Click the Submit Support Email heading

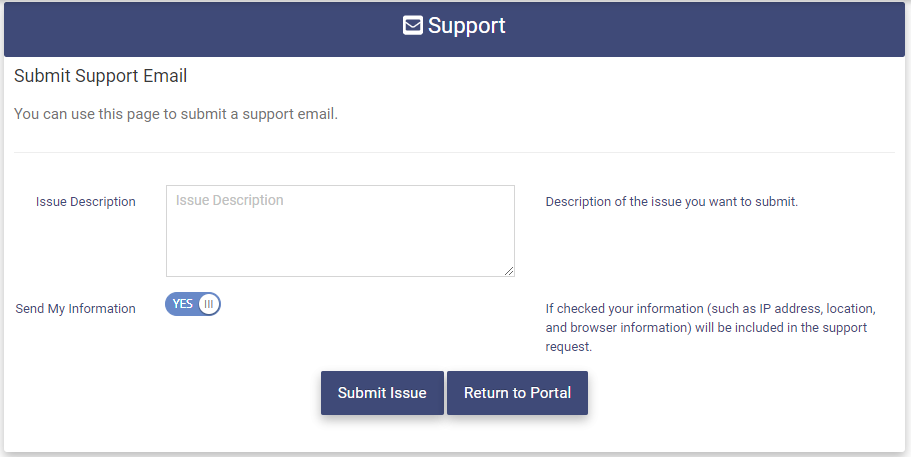pyautogui.click(x=101, y=76)
